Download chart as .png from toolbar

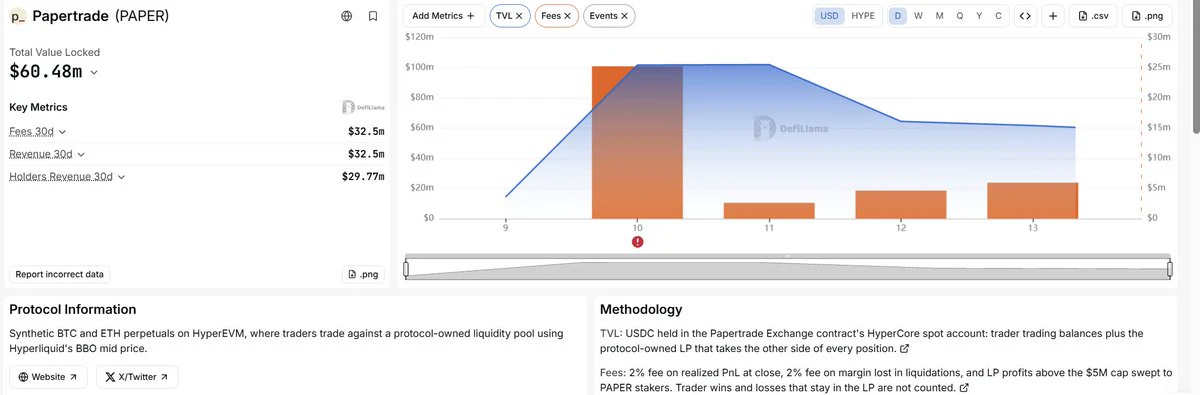click(1147, 16)
